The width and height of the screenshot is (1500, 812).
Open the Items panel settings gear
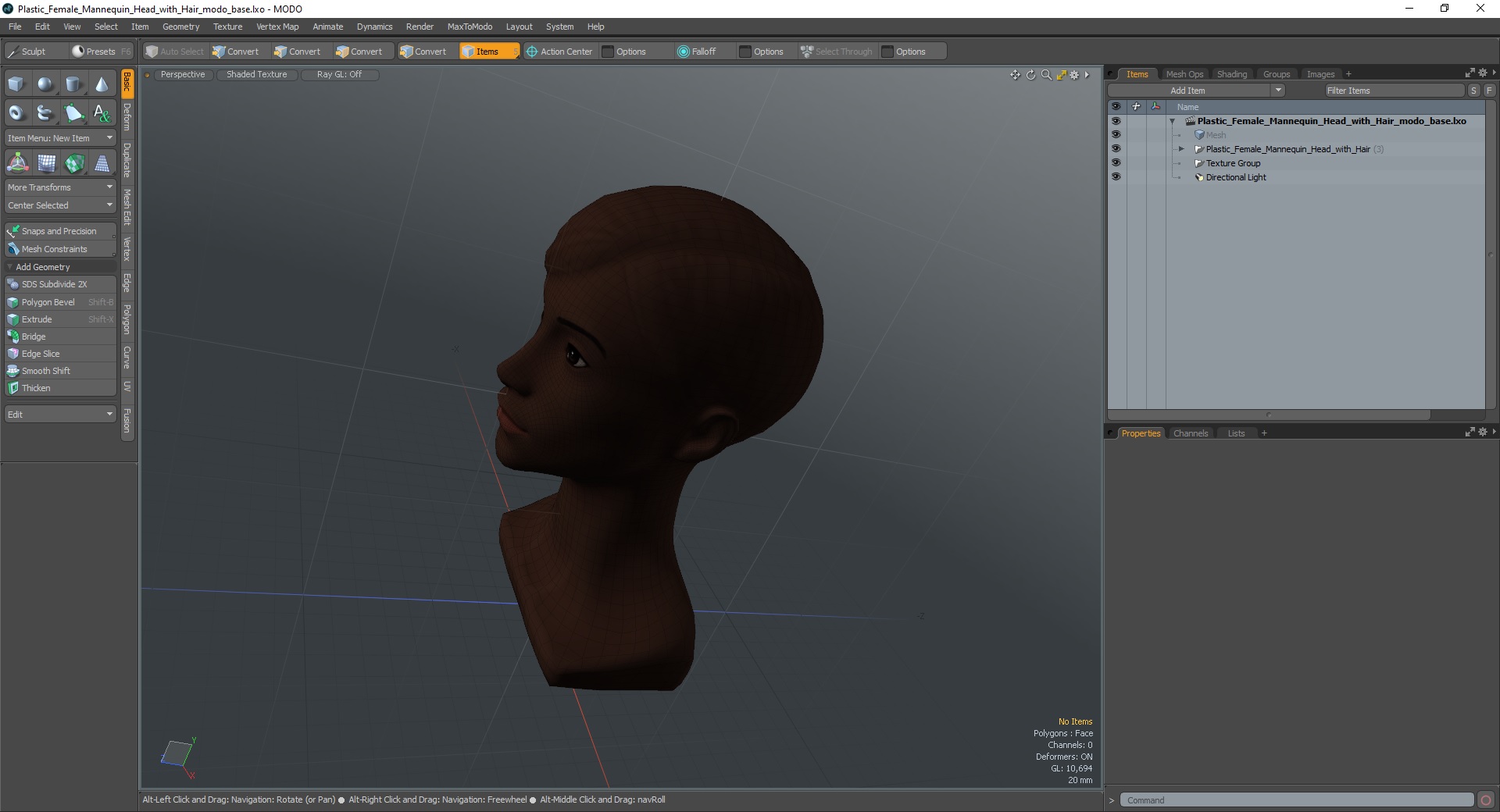pyautogui.click(x=1483, y=73)
